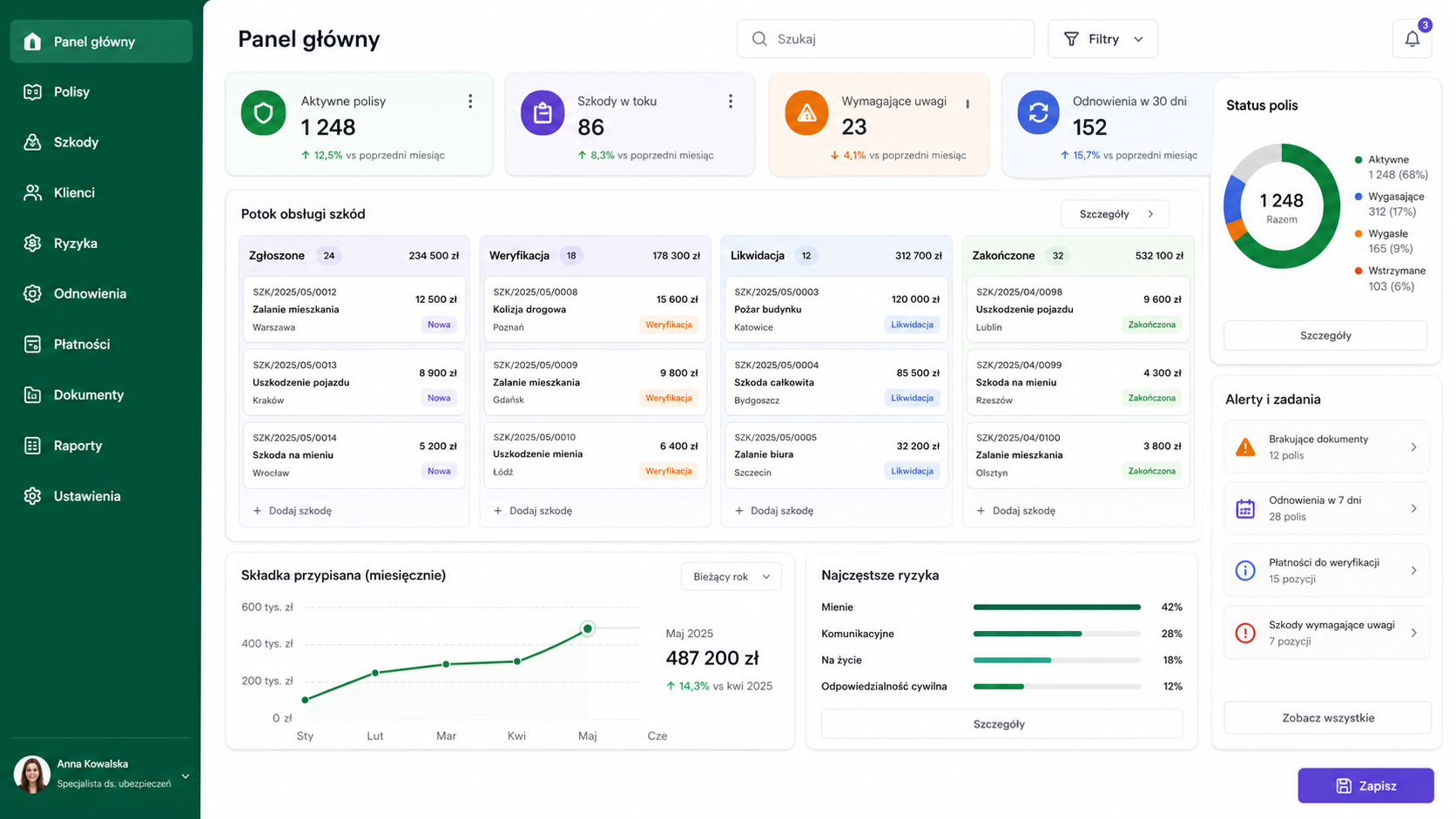The width and height of the screenshot is (1456, 819).
Task: Open the Filtry dropdown
Action: pyautogui.click(x=1102, y=39)
